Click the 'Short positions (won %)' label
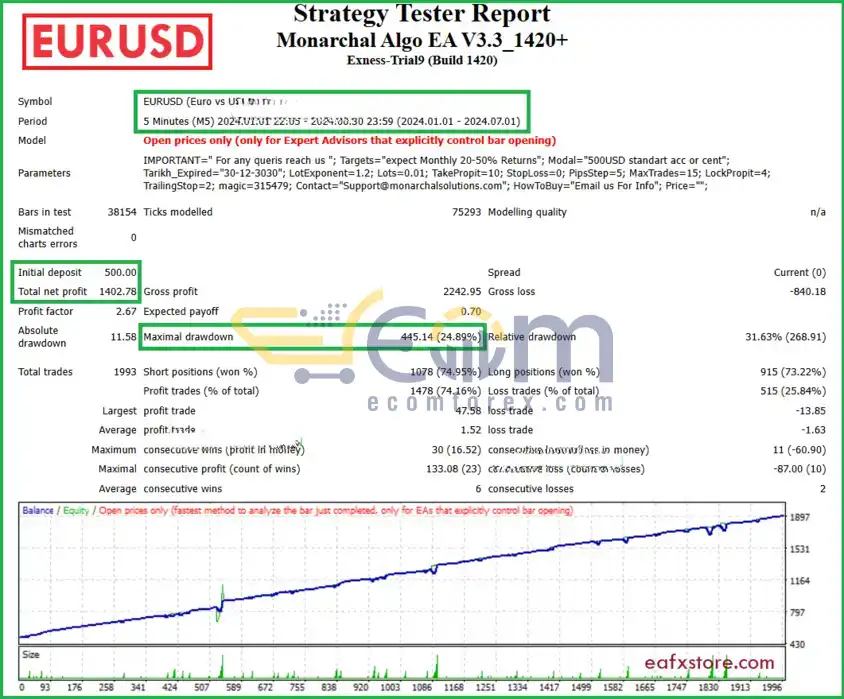 coord(200,372)
